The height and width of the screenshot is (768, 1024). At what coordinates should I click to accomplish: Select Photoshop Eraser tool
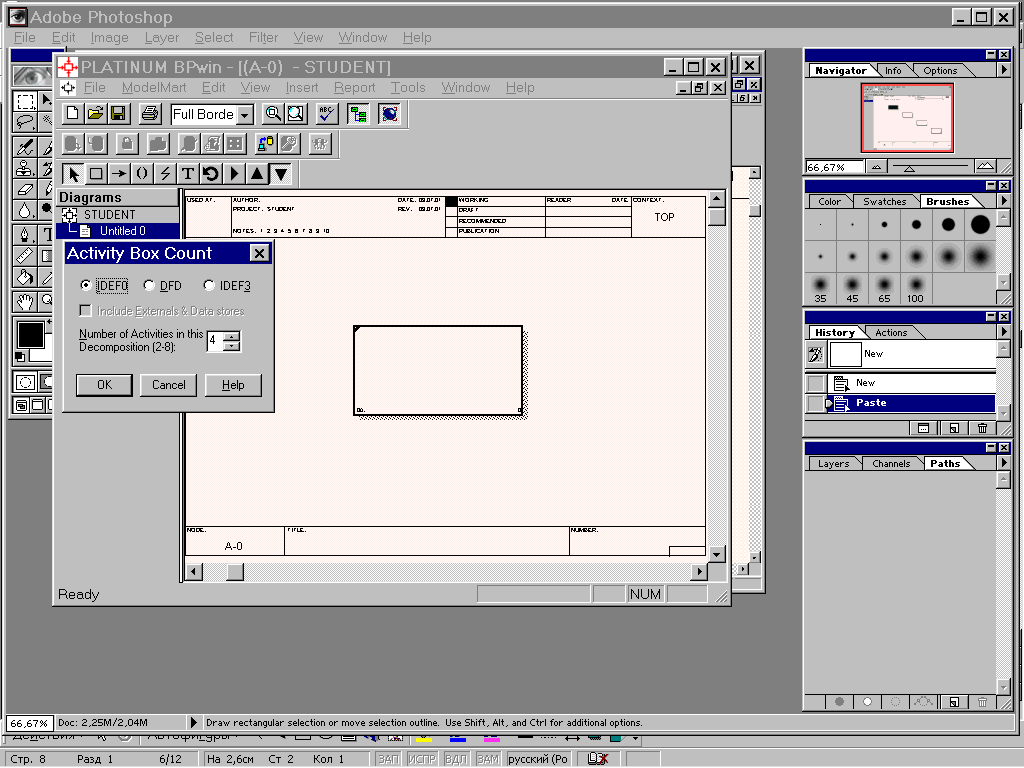tap(25, 189)
